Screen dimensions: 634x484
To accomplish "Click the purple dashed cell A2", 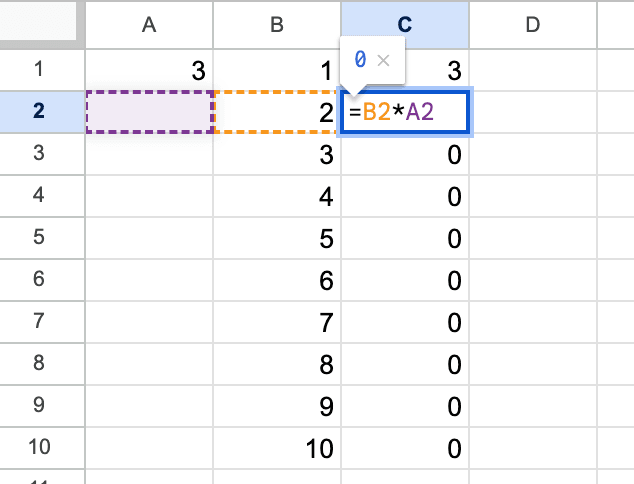I will click(x=150, y=112).
